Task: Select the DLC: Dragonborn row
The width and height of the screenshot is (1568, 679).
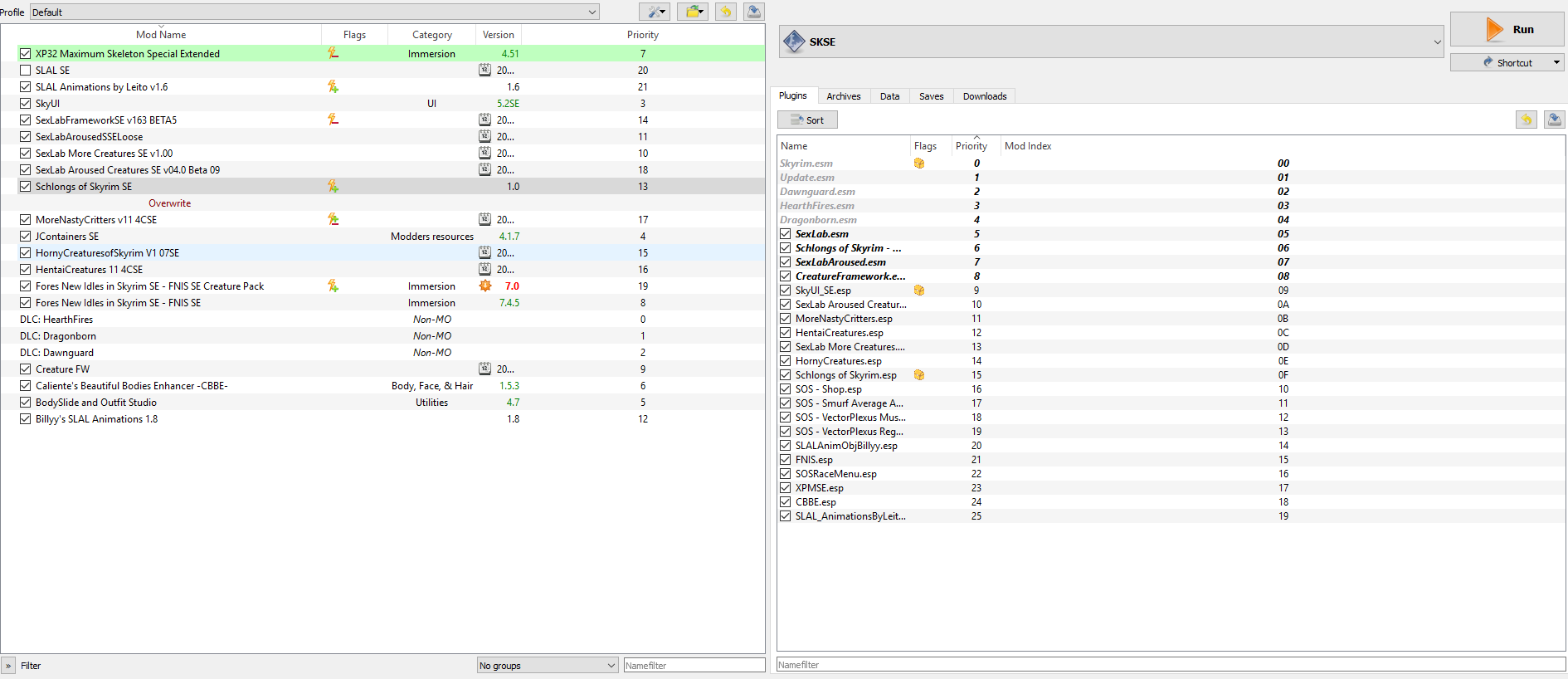Action: click(382, 335)
